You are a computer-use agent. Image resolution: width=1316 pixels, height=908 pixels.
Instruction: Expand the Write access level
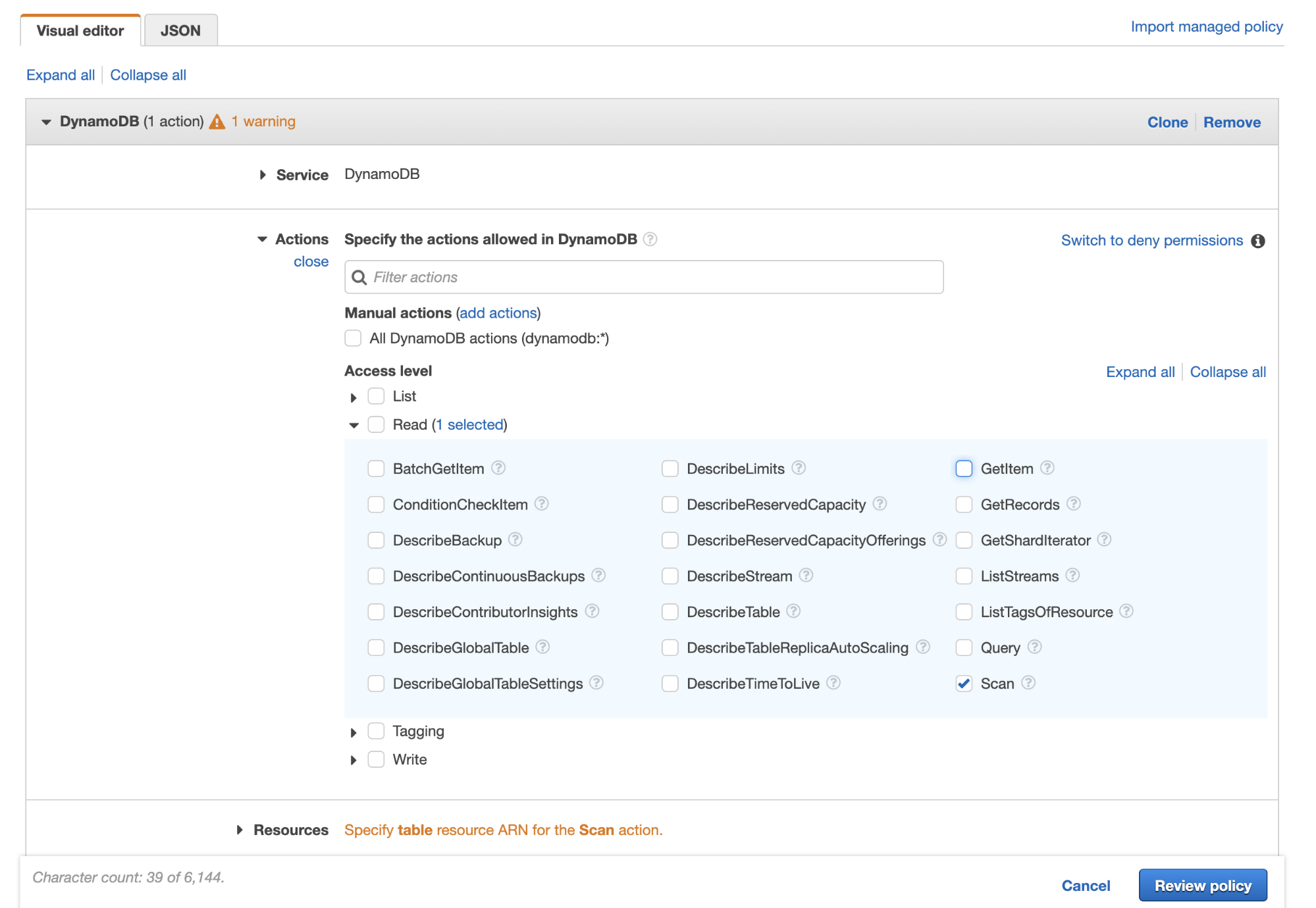(x=354, y=759)
